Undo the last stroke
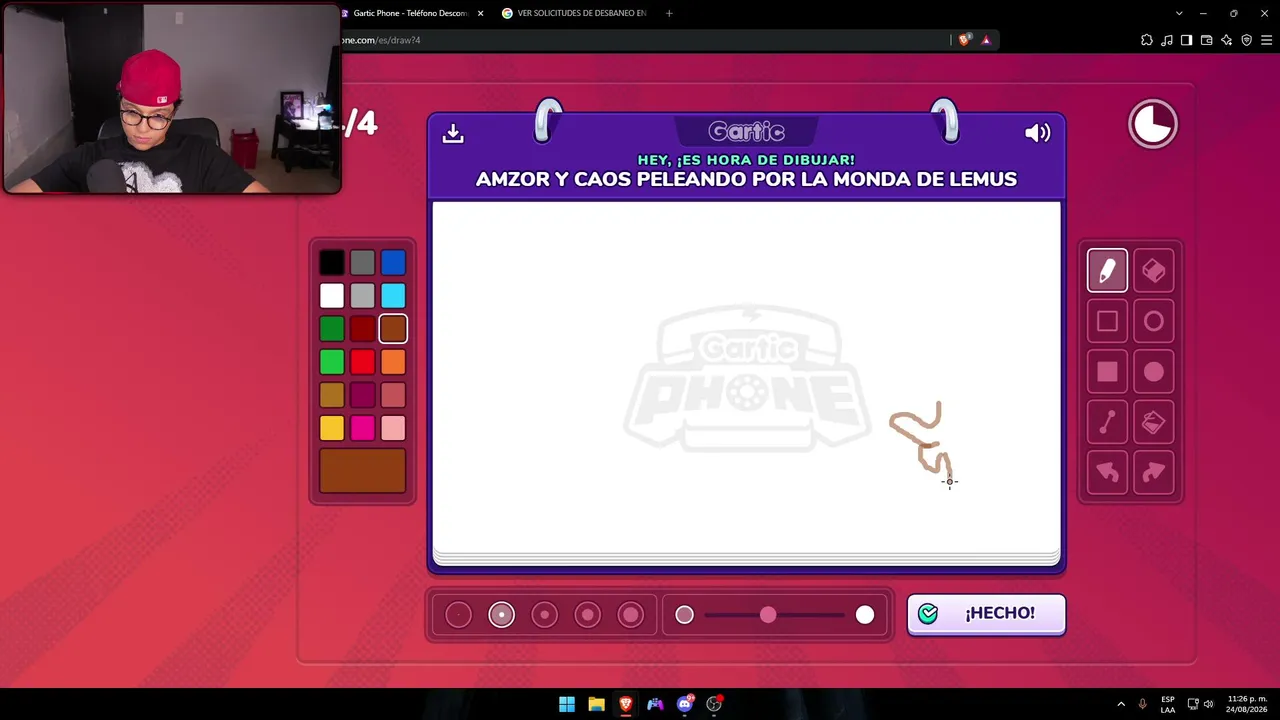Image resolution: width=1280 pixels, height=720 pixels. coord(1107,473)
